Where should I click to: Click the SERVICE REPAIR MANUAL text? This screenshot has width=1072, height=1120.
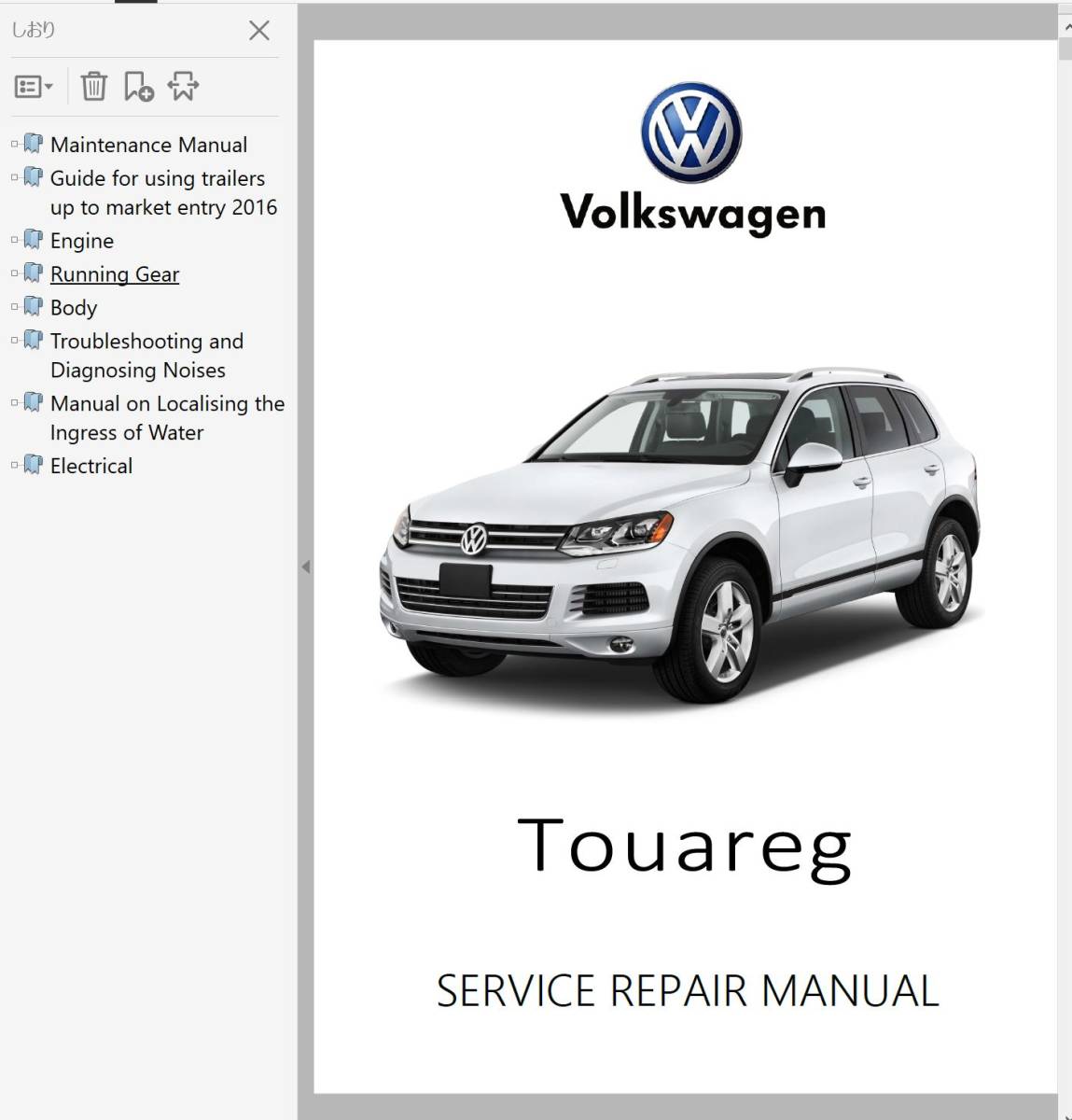(x=688, y=991)
